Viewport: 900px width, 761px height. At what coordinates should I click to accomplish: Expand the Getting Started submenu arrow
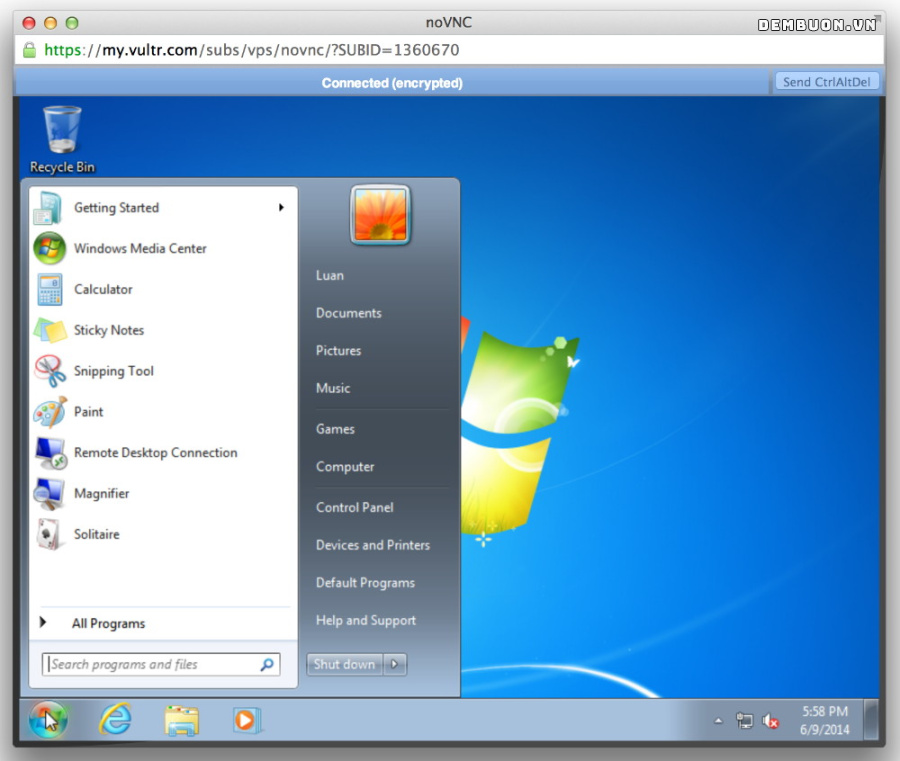coord(281,207)
